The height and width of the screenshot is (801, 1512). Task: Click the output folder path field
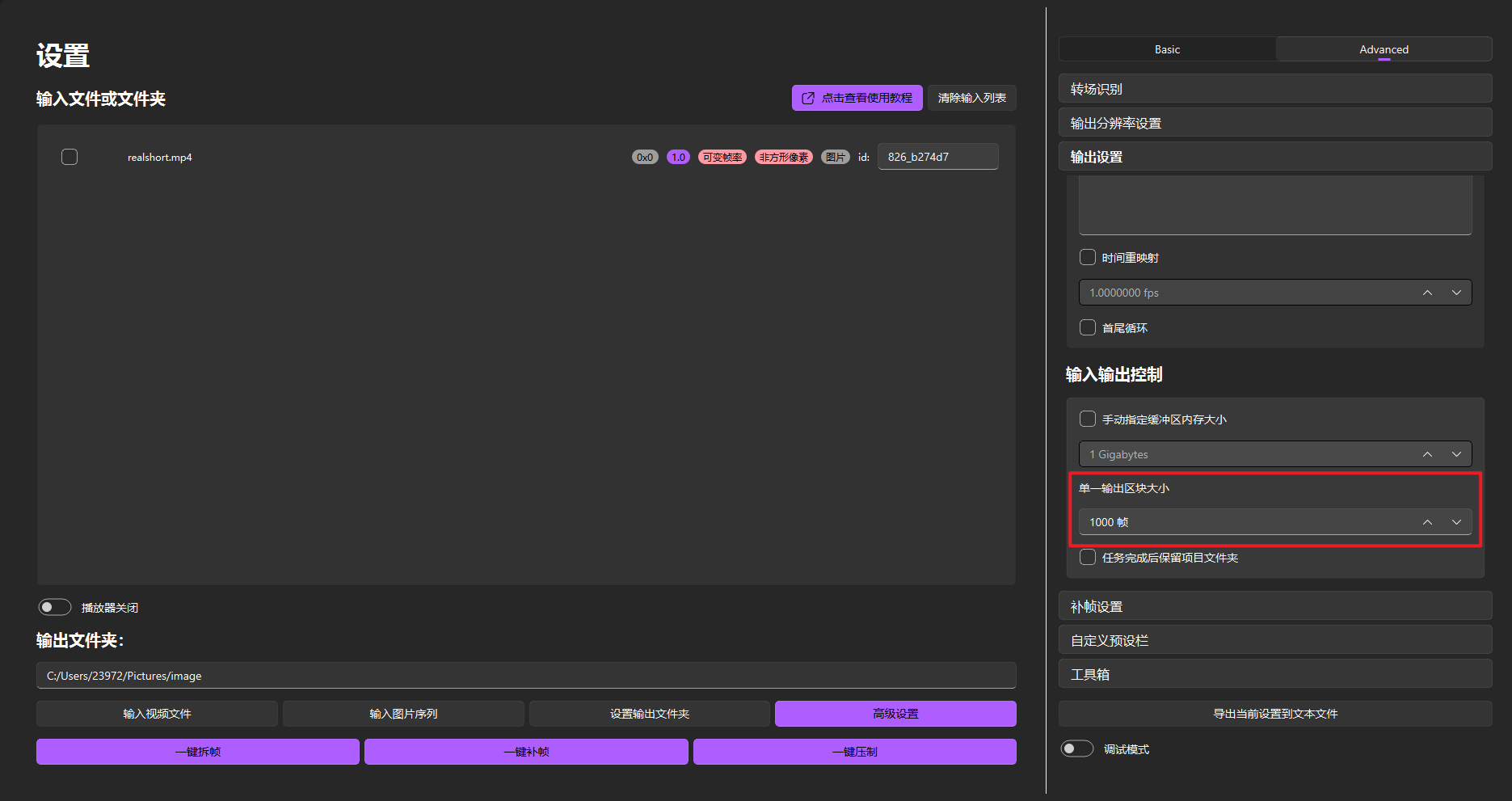[526, 676]
